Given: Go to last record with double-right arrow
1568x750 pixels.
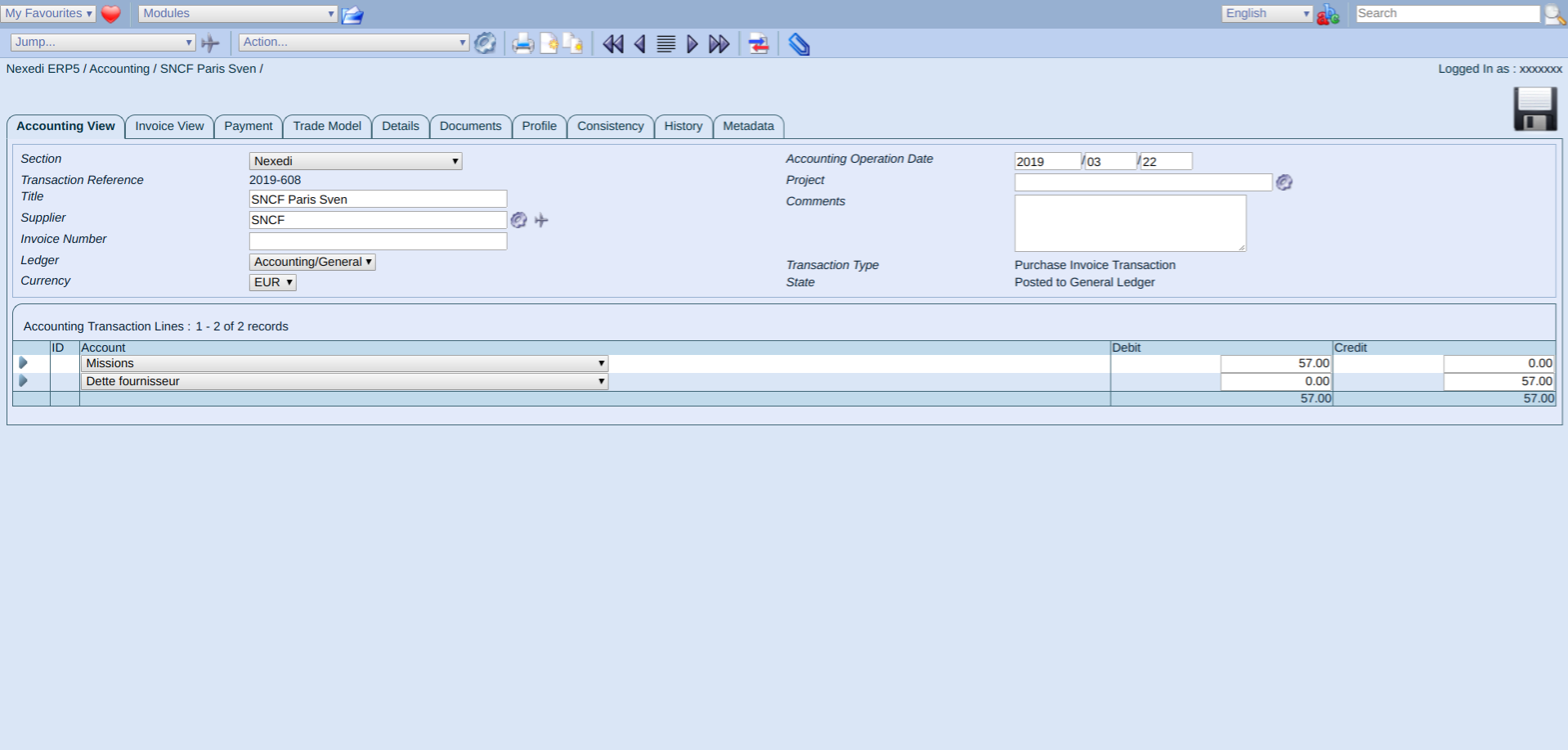Looking at the screenshot, I should click(719, 44).
